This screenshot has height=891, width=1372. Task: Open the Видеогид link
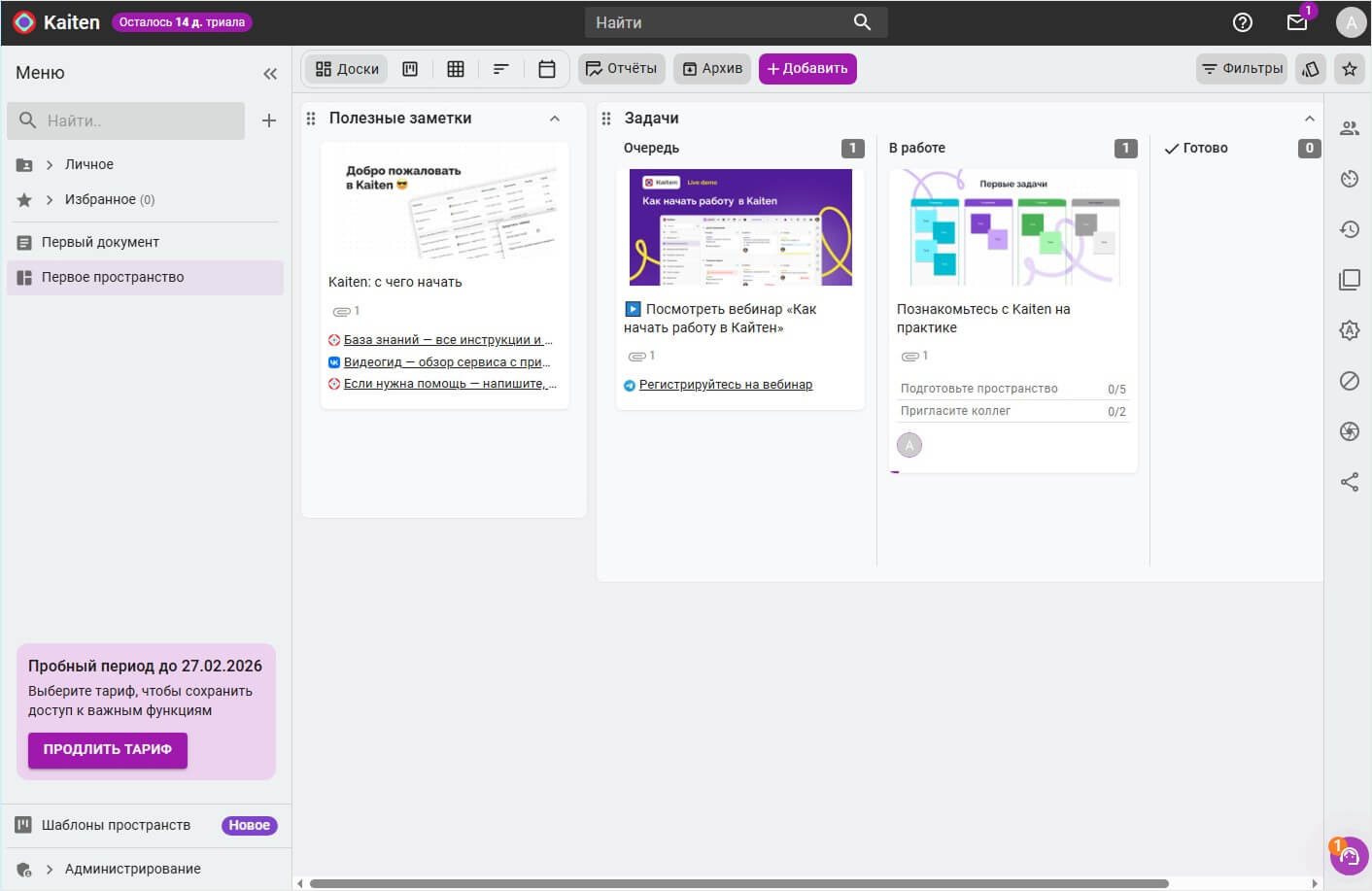coord(447,362)
